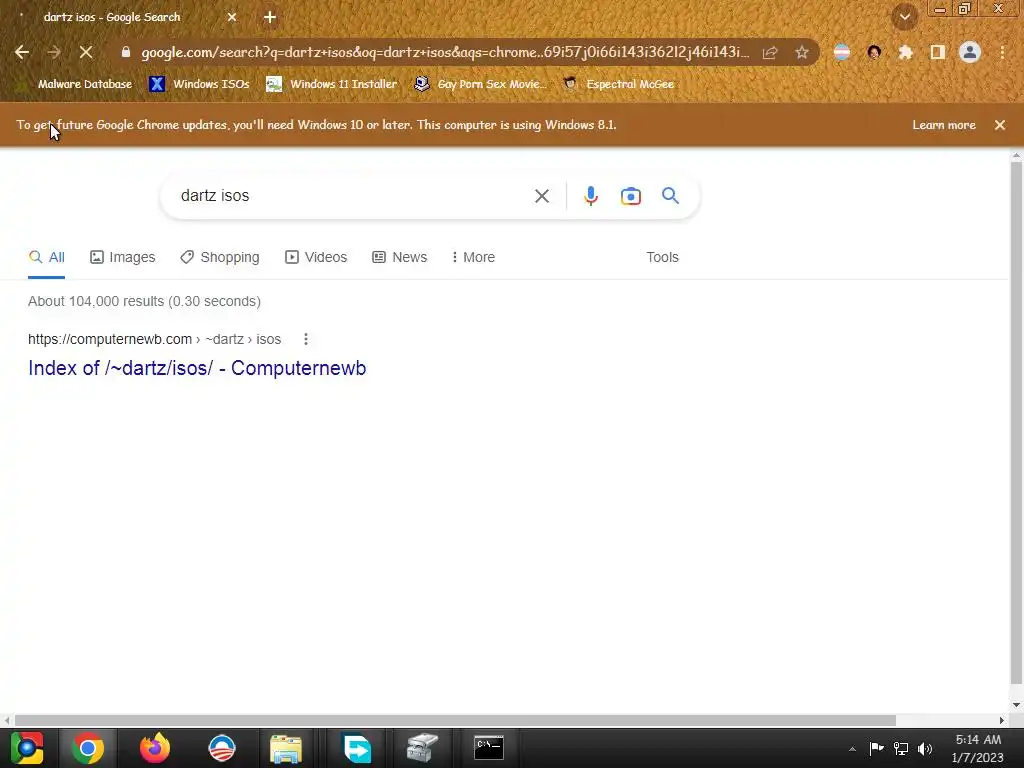1024x768 pixels.
Task: Switch to Shopping results tab
Action: (220, 257)
